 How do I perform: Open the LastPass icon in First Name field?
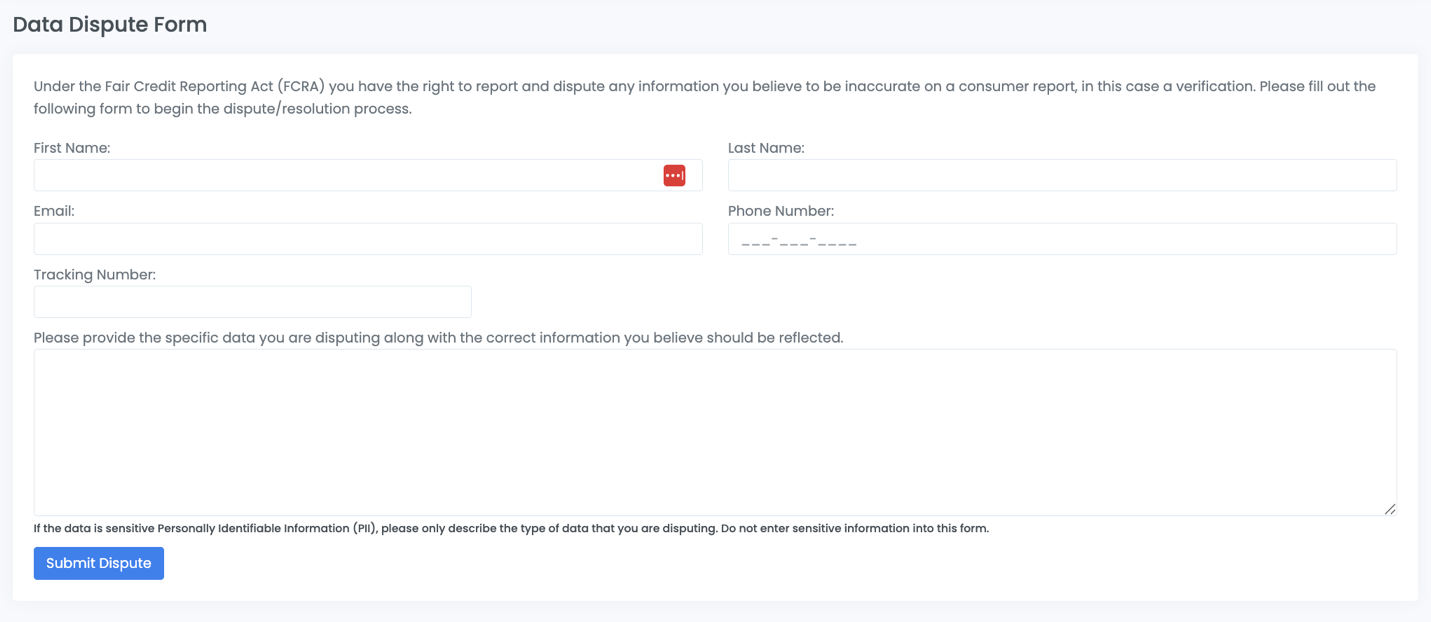click(x=675, y=174)
